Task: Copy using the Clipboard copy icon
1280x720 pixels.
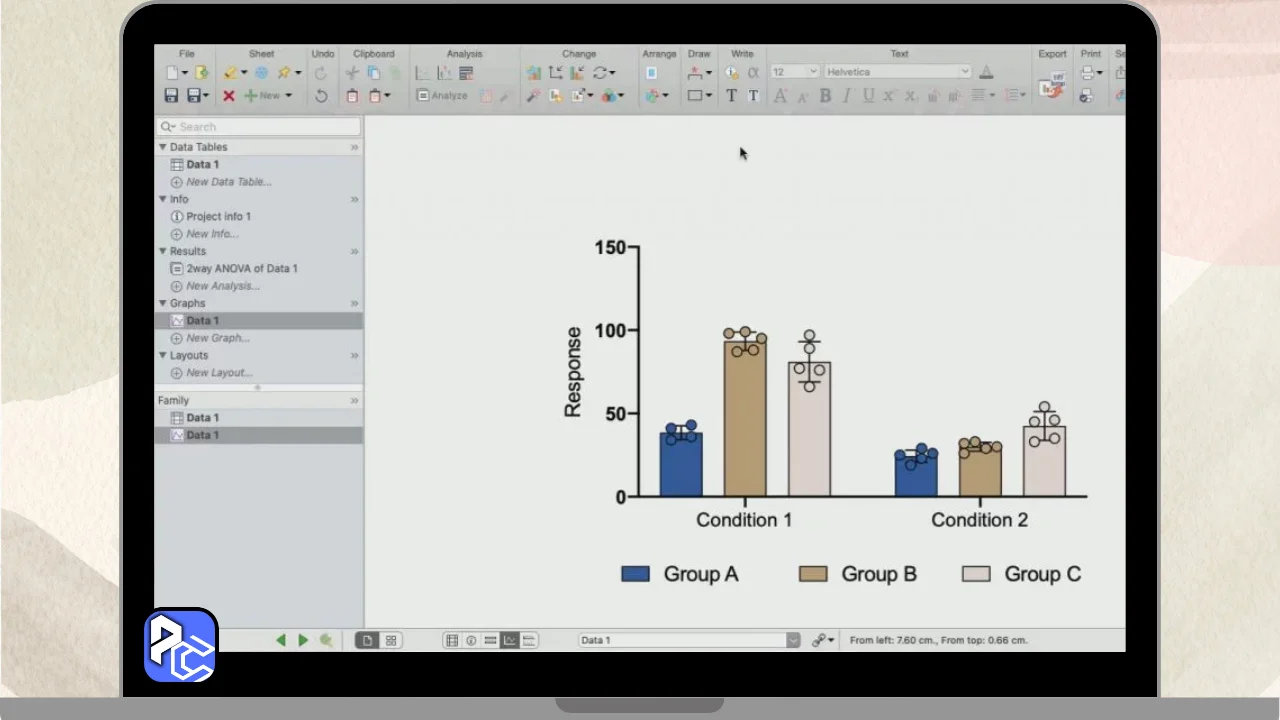Action: (374, 73)
